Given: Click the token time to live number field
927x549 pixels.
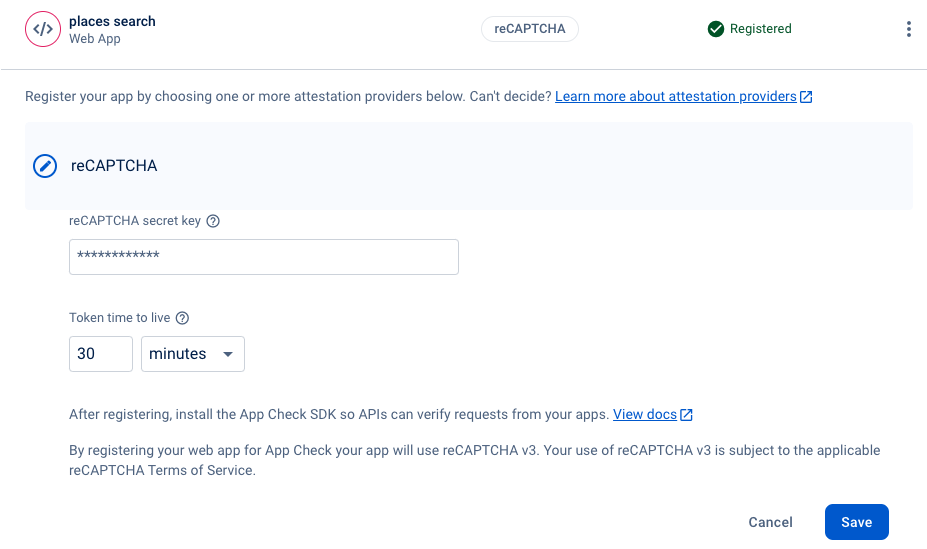Looking at the screenshot, I should click(100, 354).
